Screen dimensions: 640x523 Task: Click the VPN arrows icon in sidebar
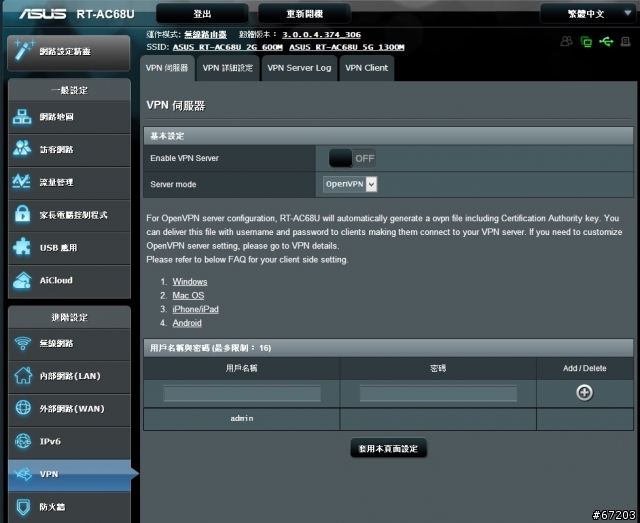(23, 474)
